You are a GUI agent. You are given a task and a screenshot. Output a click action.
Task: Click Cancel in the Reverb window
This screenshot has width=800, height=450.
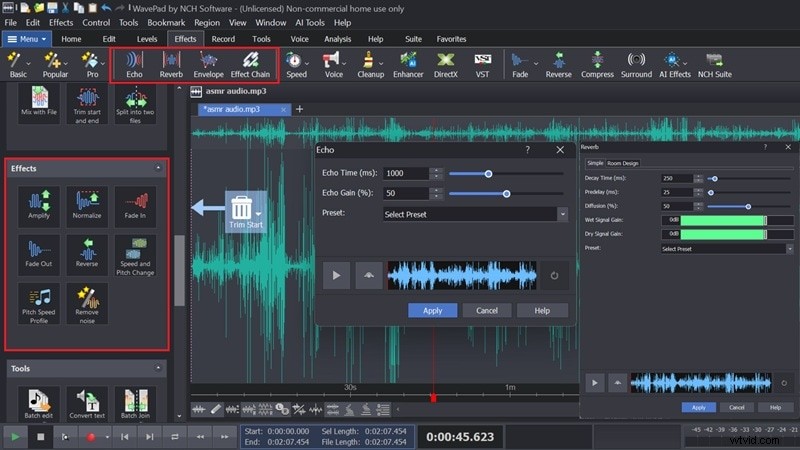click(x=737, y=407)
